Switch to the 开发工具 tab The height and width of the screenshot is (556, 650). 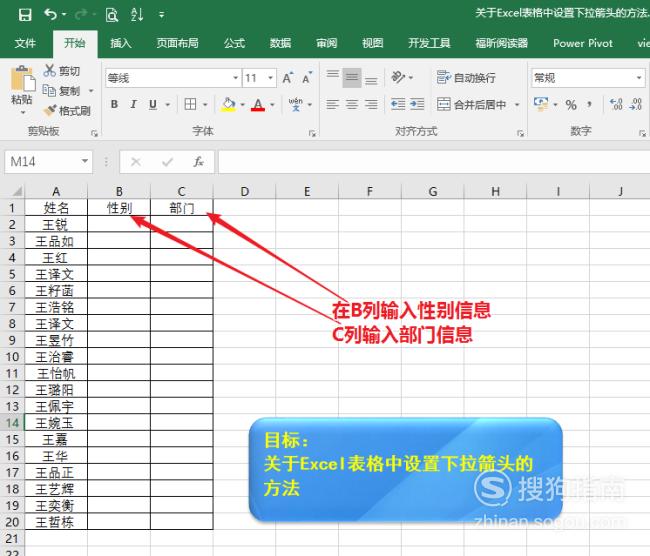429,43
